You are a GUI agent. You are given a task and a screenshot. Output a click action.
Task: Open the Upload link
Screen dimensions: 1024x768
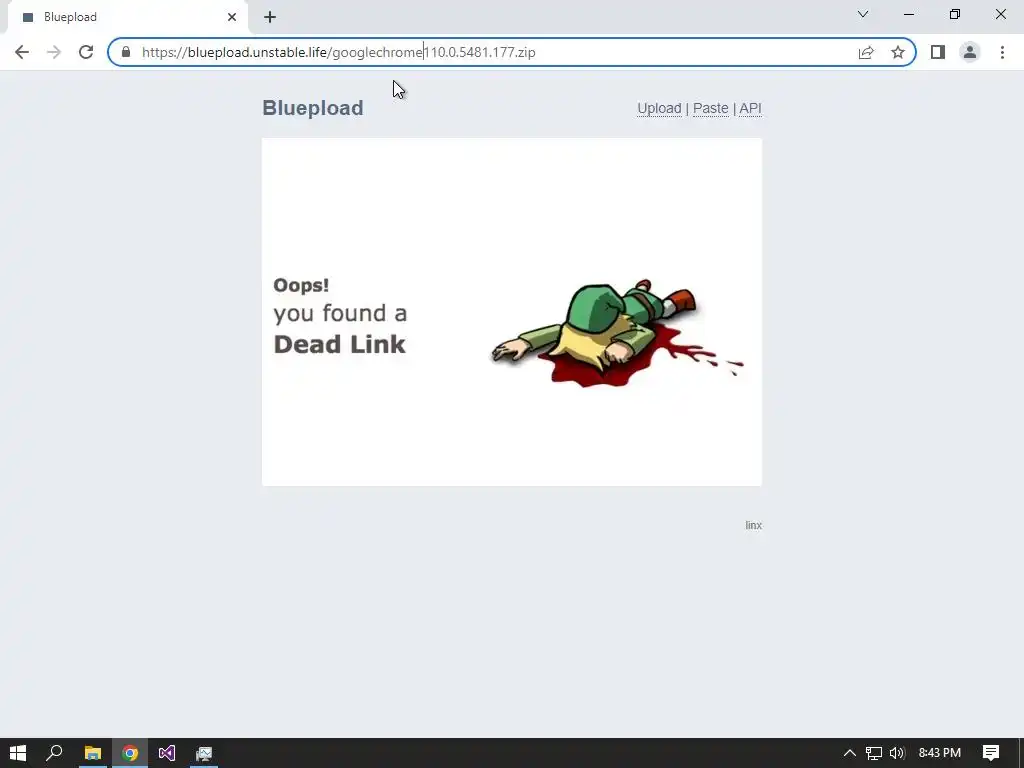(659, 108)
